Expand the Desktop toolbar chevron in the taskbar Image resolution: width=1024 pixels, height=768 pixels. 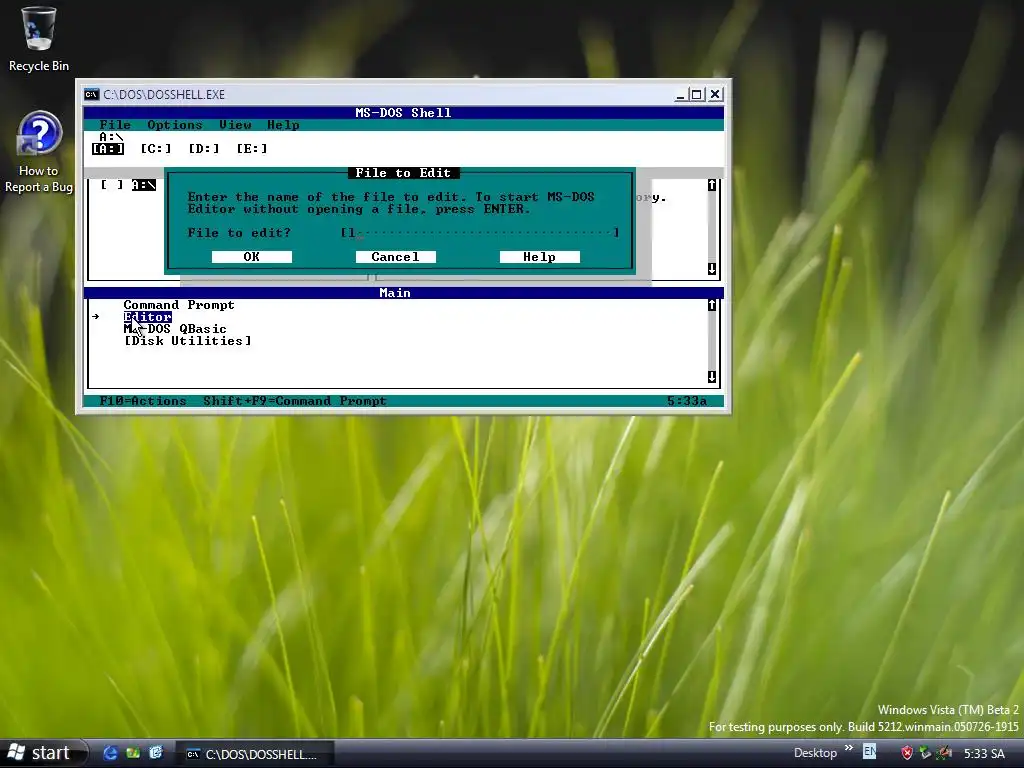click(848, 748)
